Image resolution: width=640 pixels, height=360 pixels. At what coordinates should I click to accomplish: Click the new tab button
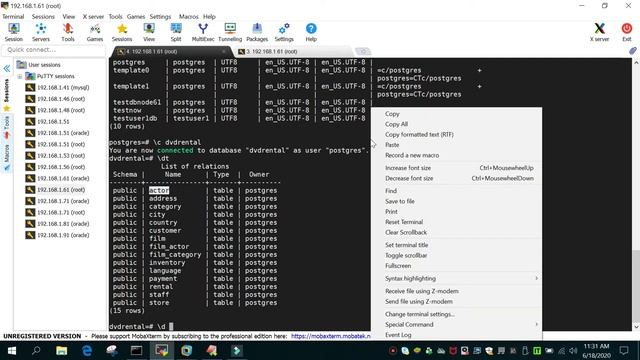pyautogui.click(x=362, y=51)
